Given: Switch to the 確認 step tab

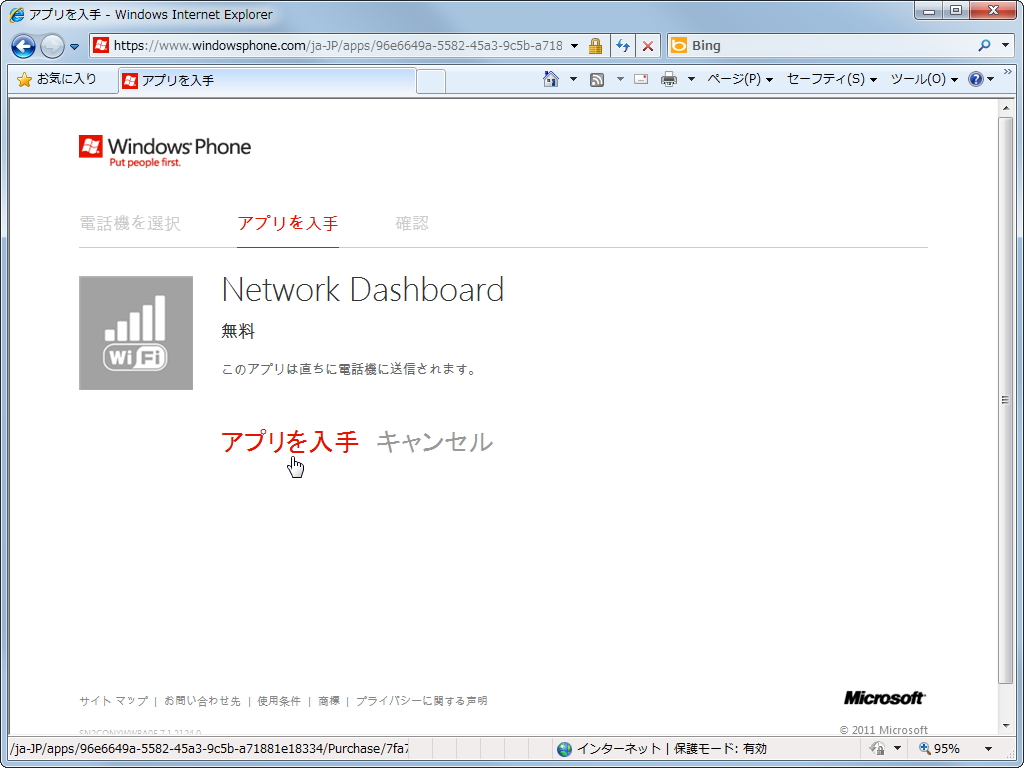Looking at the screenshot, I should coord(412,223).
